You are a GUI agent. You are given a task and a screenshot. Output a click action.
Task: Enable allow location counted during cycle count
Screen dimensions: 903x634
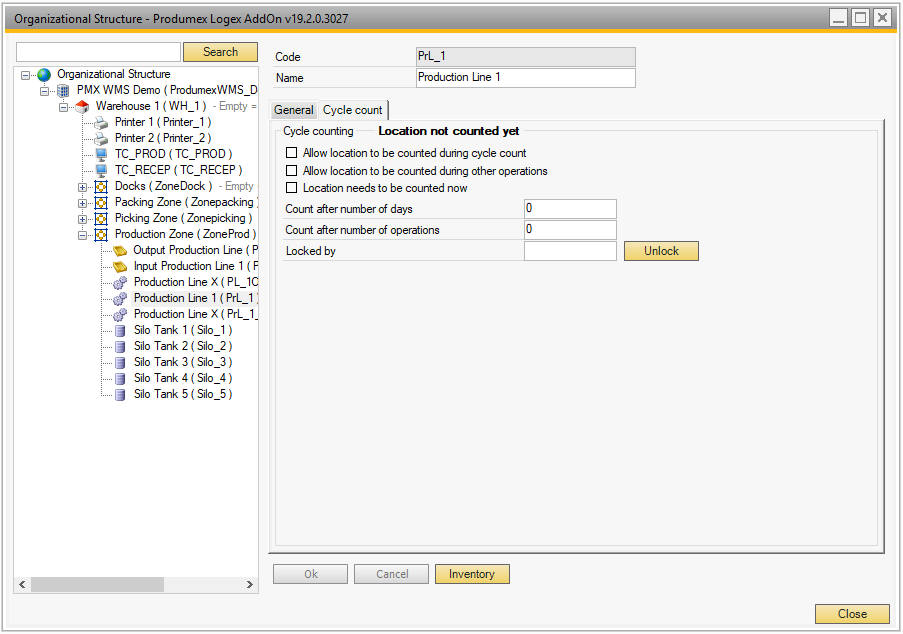pos(292,154)
